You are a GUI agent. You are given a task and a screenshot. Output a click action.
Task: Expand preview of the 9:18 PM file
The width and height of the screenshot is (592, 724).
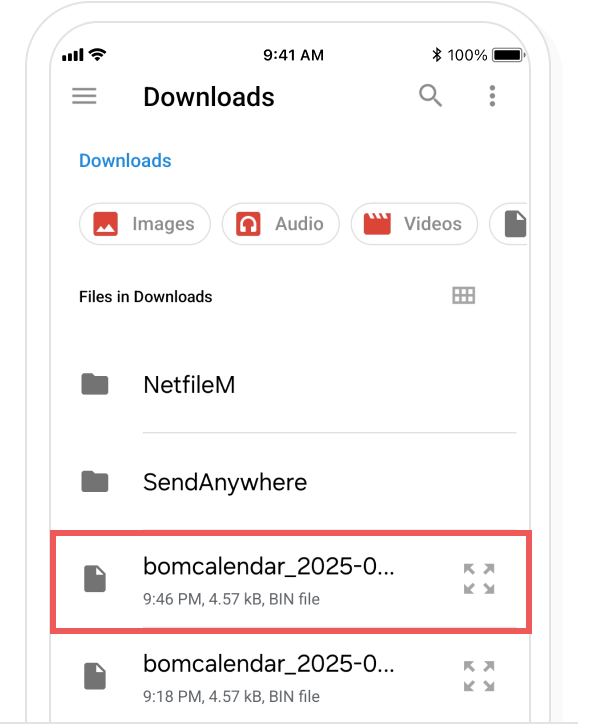coord(479,676)
